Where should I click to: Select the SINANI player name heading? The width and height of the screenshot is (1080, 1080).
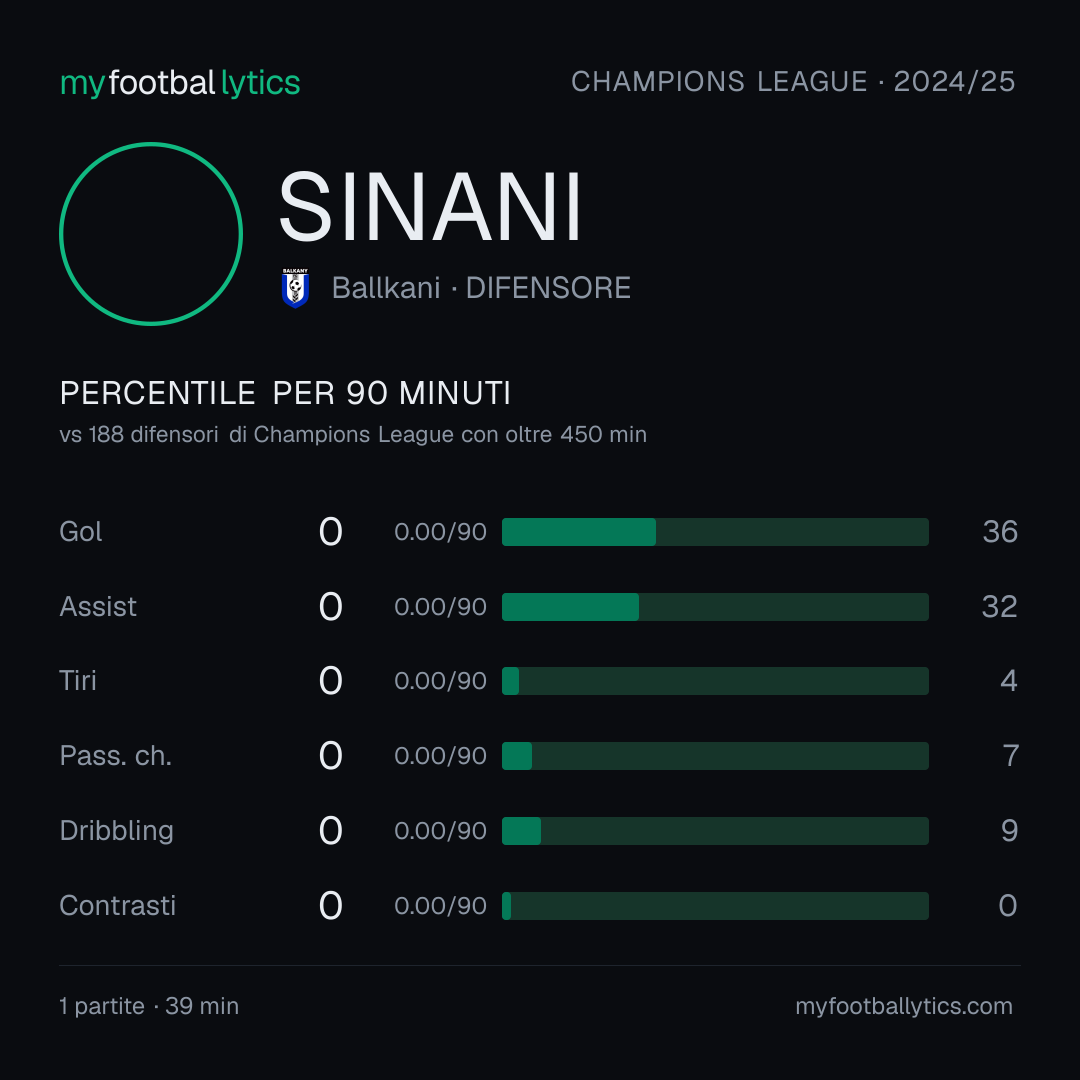[x=431, y=207]
